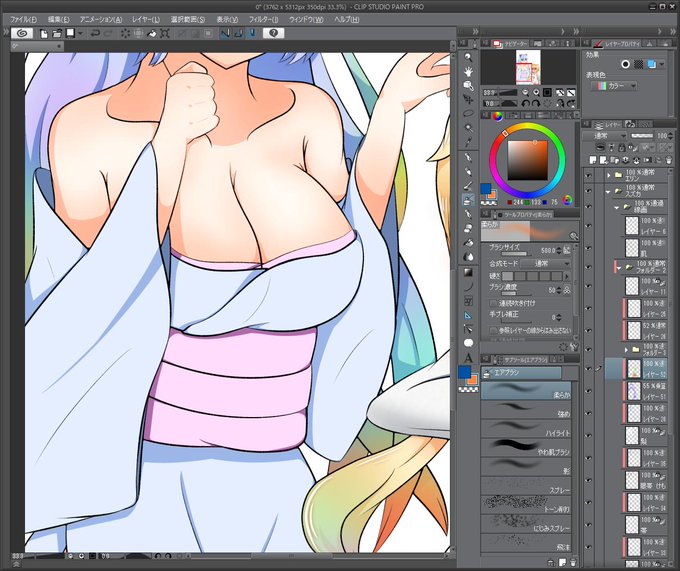Select the Ruler triangle tool
Screen dimensions: 680x571
(x=468, y=315)
